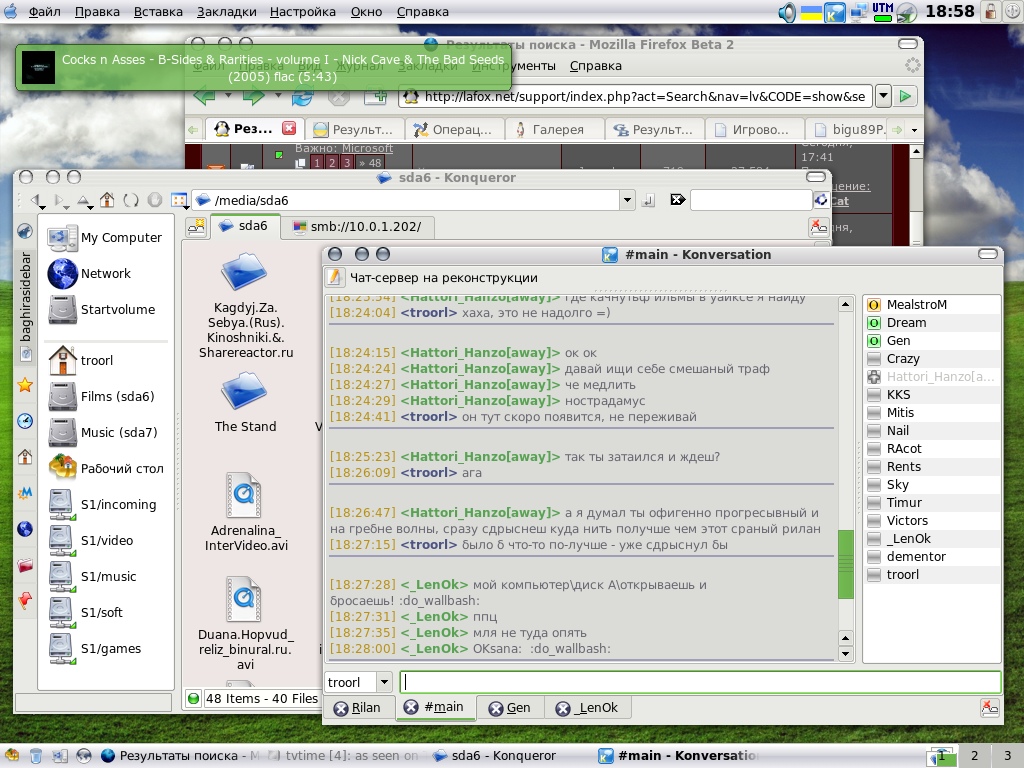Close the Konversation tab via bottom-right icon

coord(990,707)
